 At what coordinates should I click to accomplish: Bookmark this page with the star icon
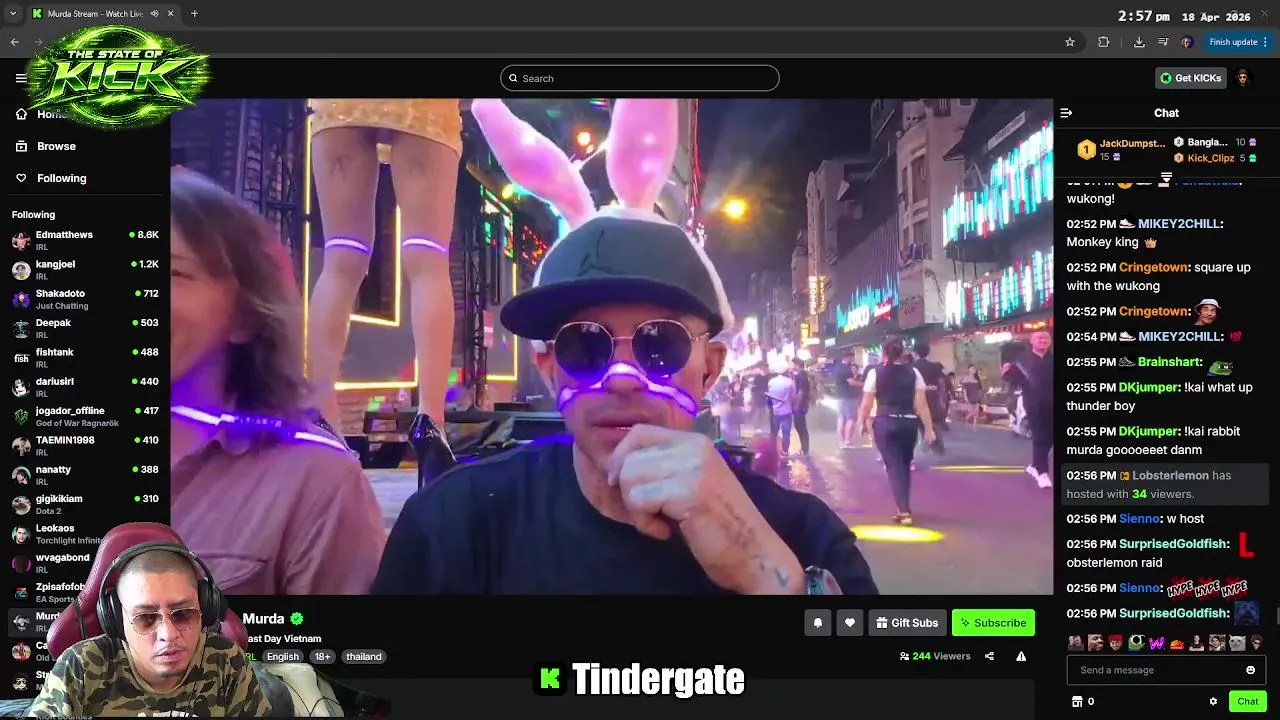click(1070, 42)
